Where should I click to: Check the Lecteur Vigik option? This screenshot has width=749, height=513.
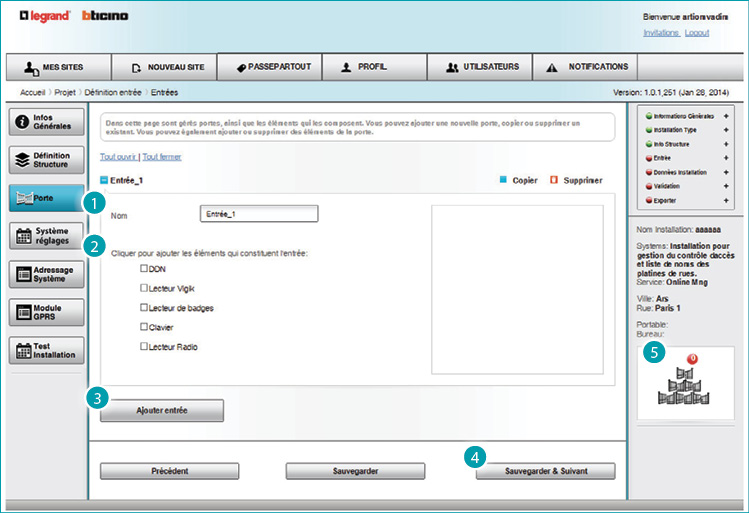[144, 288]
